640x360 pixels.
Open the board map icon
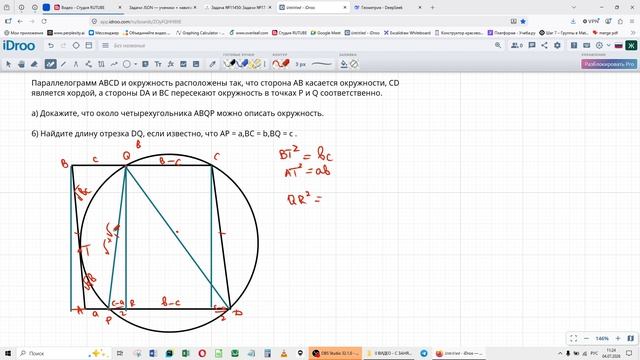[x=631, y=338]
